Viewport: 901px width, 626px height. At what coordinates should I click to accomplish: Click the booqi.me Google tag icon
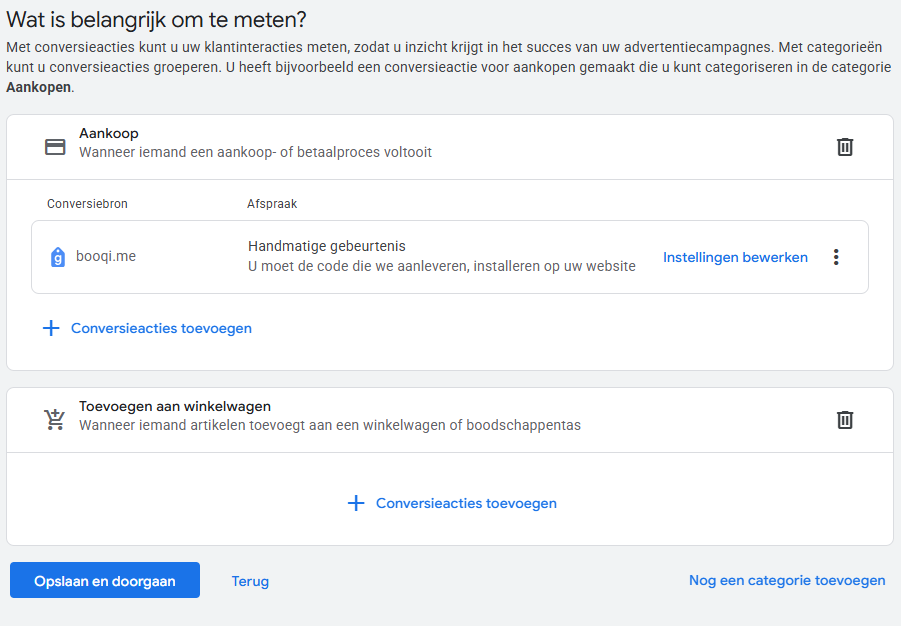pyautogui.click(x=58, y=257)
